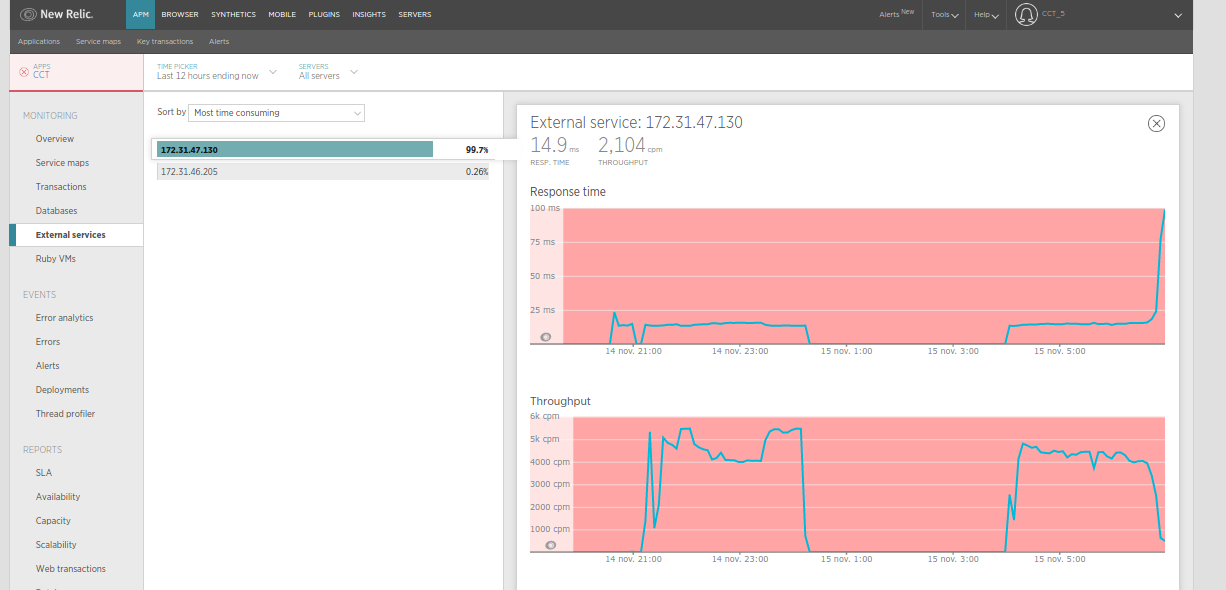
Task: Open the Help dropdown menu
Action: (x=986, y=15)
